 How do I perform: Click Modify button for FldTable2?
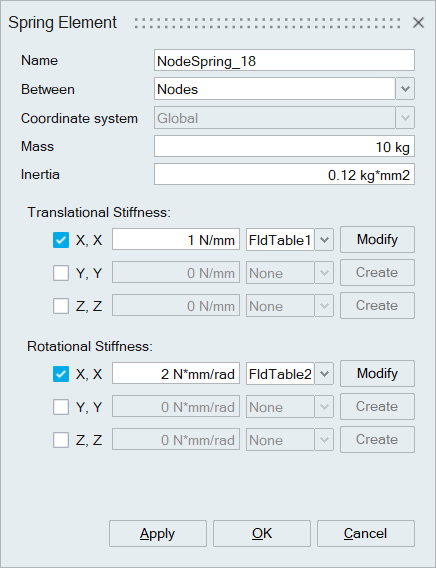click(377, 373)
